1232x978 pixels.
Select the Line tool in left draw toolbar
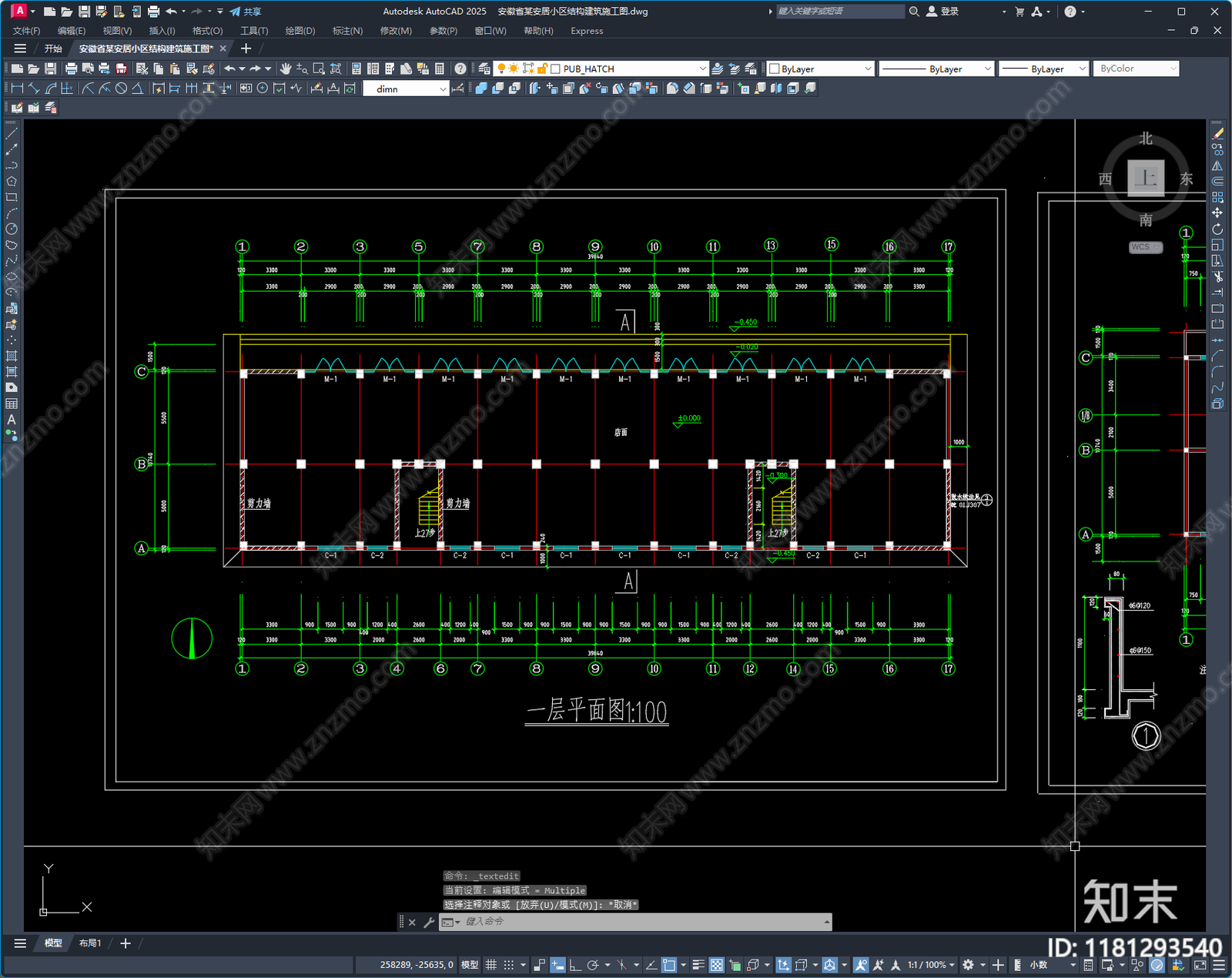[12, 133]
